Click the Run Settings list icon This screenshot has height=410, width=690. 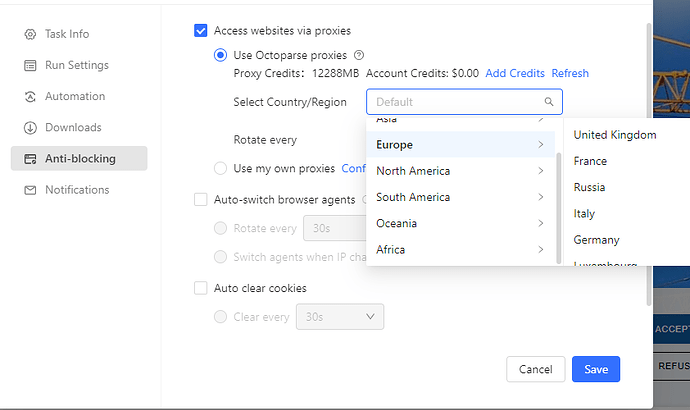30,66
